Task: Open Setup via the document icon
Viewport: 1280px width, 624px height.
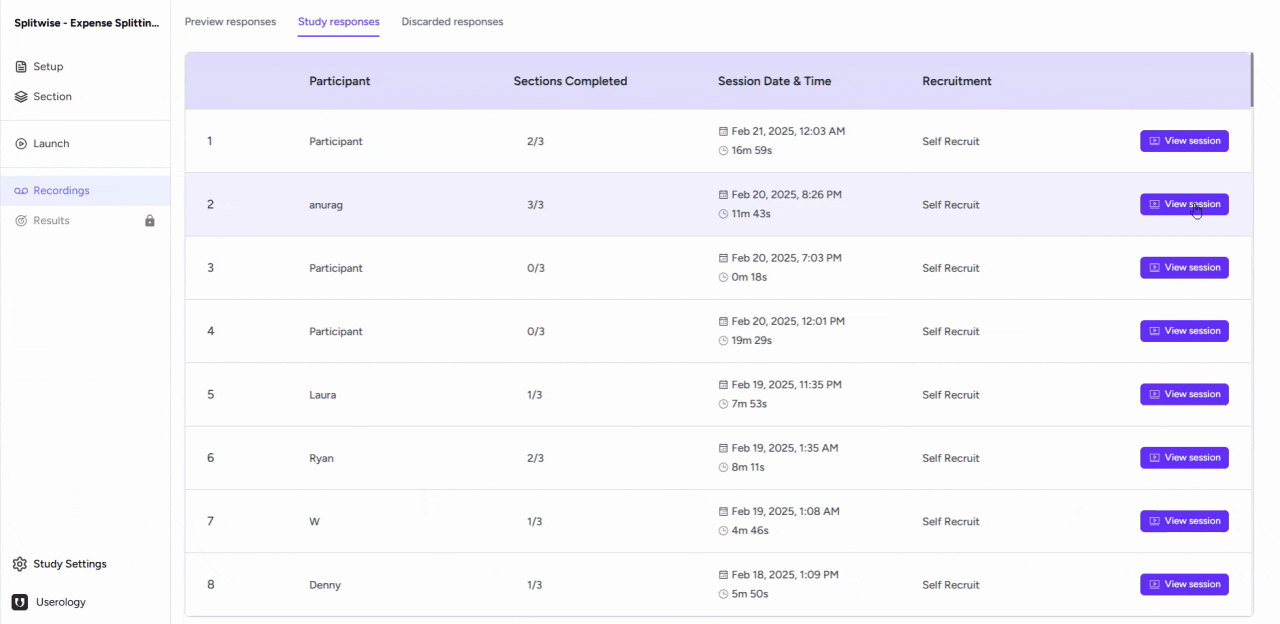Action: tap(21, 66)
